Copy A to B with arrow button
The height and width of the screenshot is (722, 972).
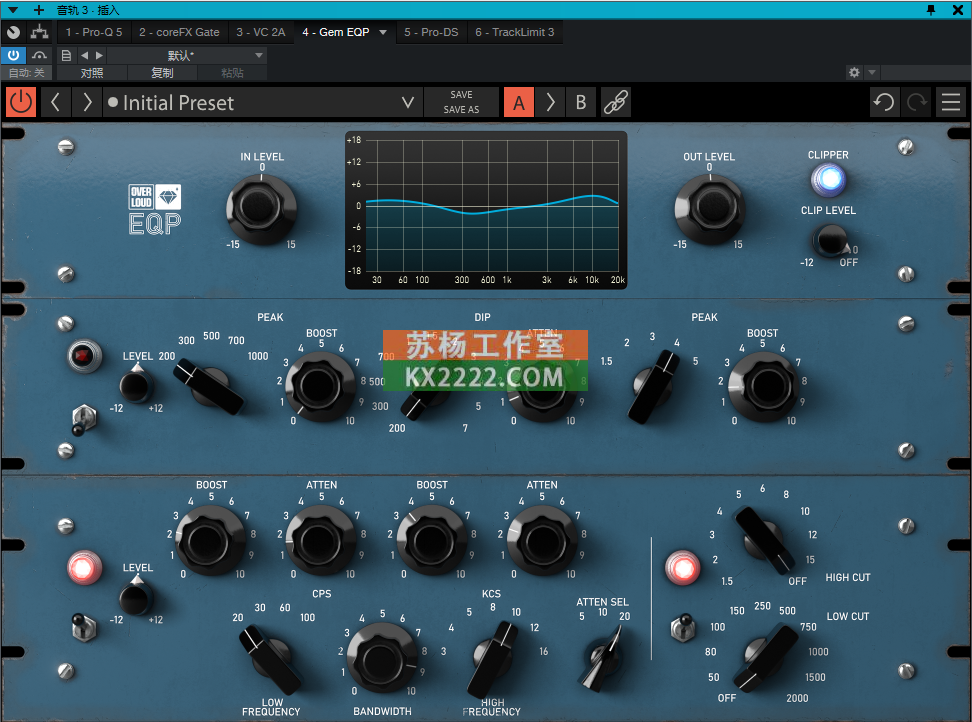550,102
